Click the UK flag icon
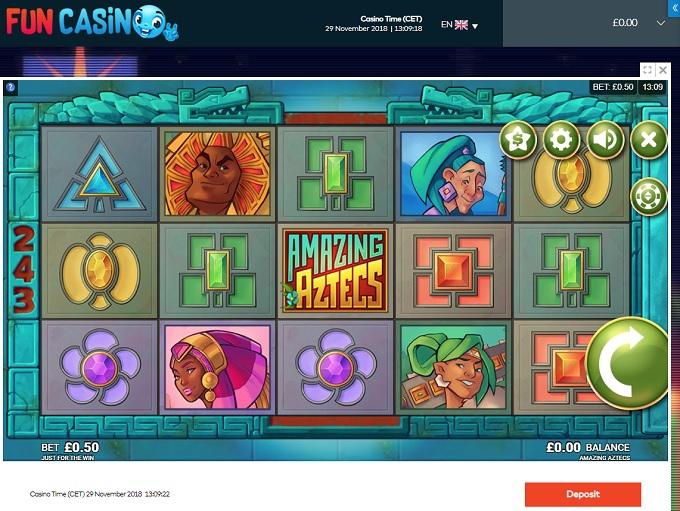Screen dimensions: 680x511 click(x=461, y=25)
